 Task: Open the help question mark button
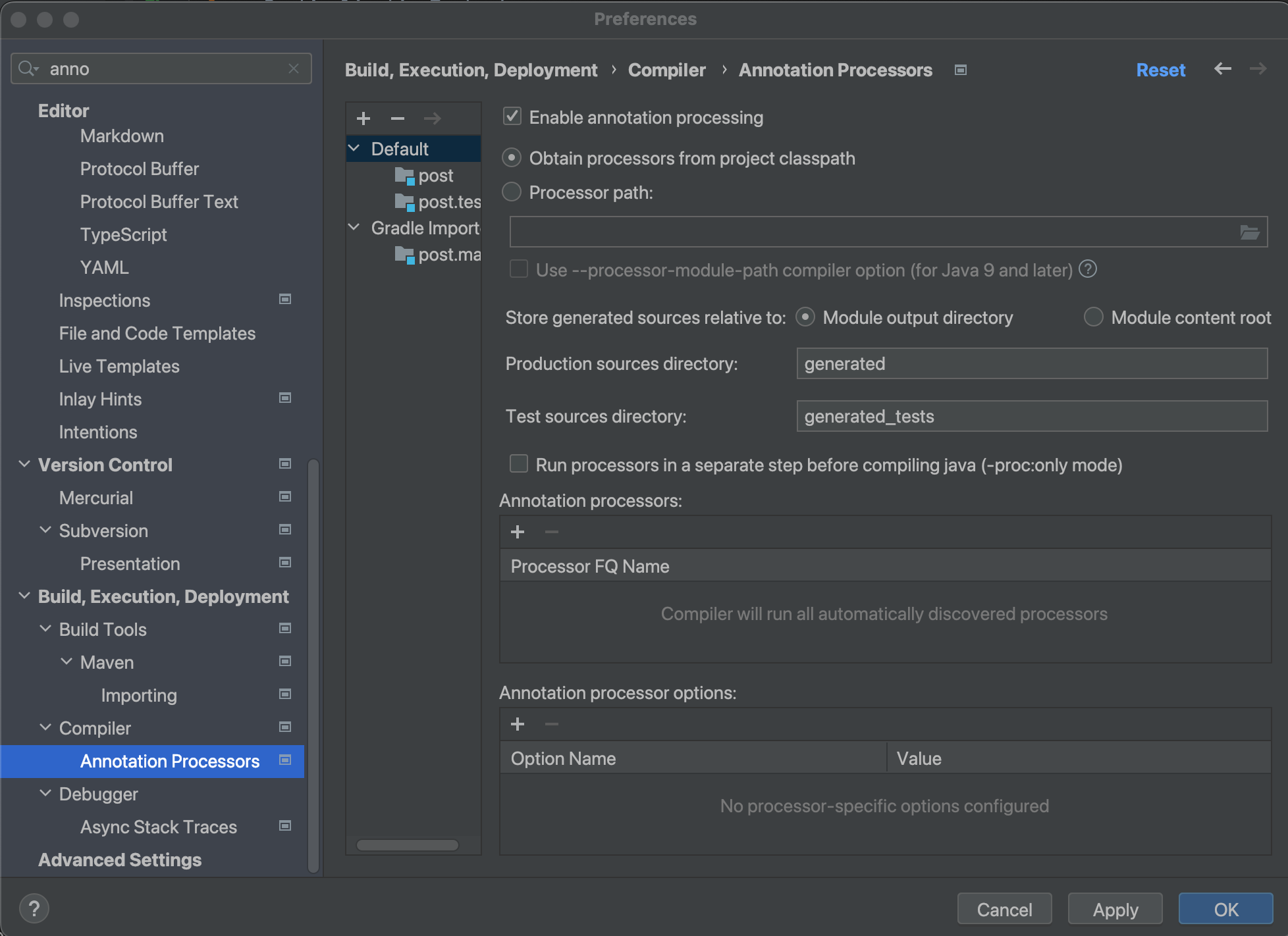[34, 908]
